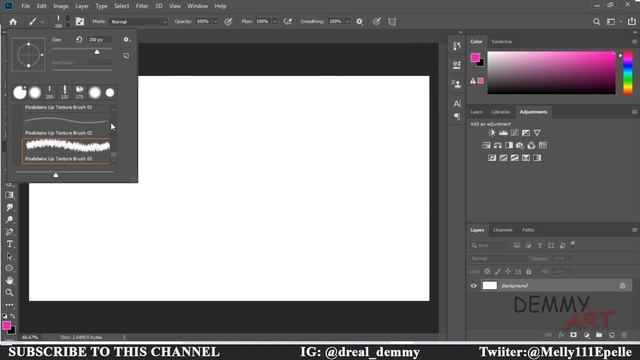Expand the Flow value arrow
The image size is (640, 360).
click(275, 22)
